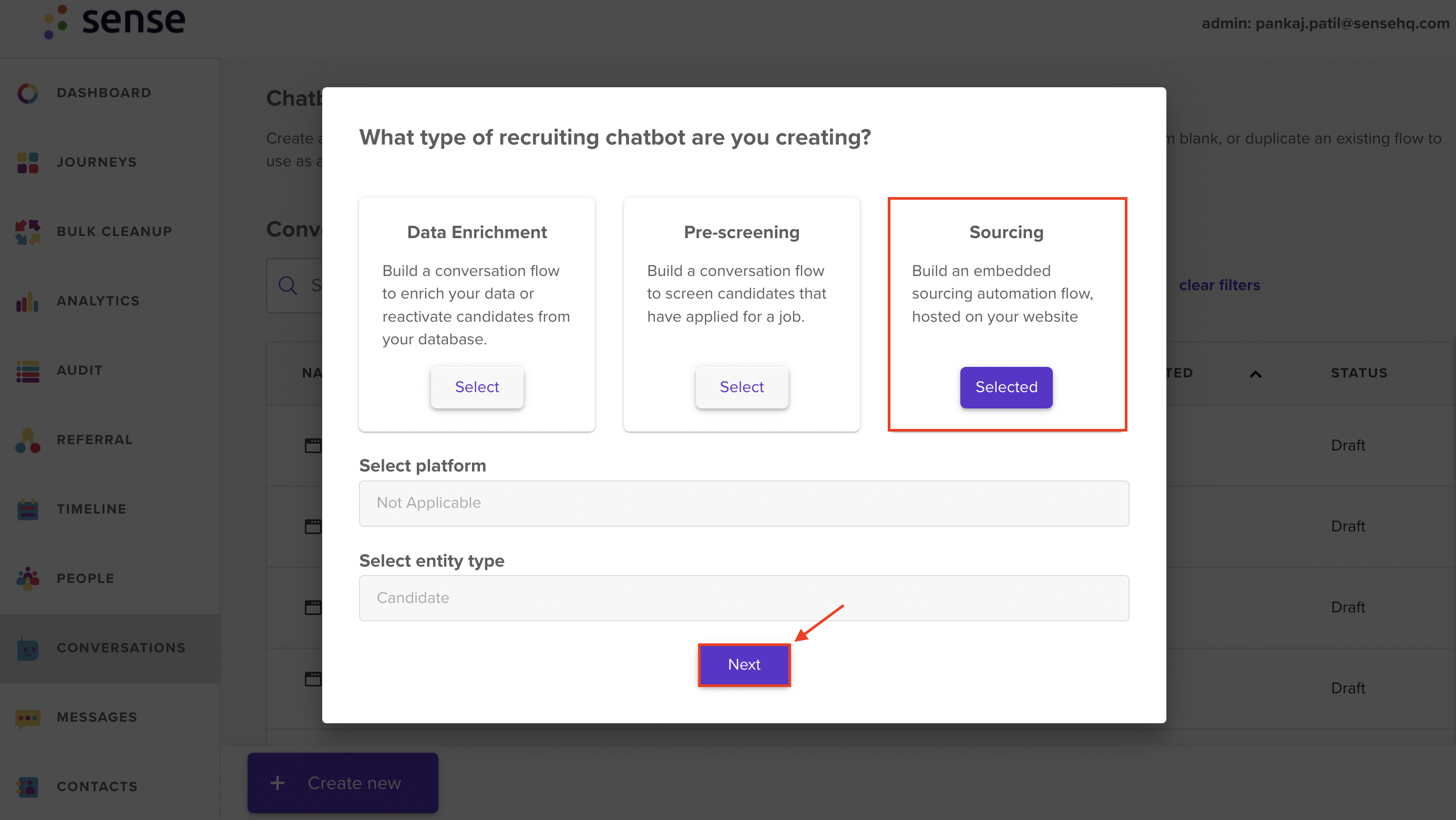
Task: Click the Contacts card icon
Action: click(27, 787)
